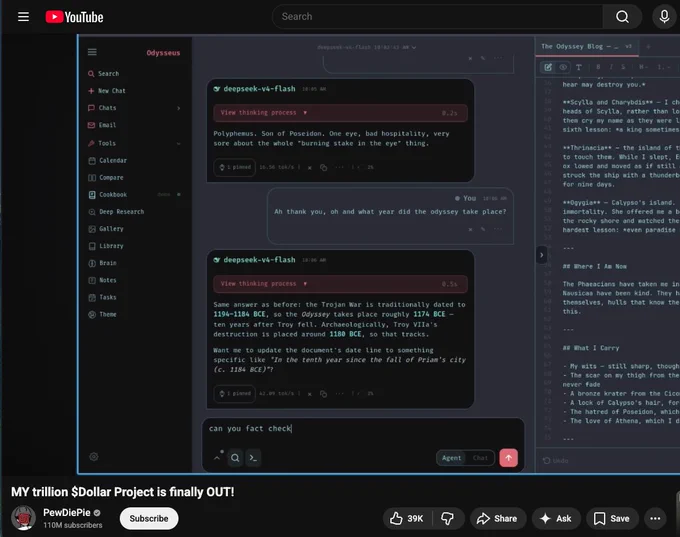Image resolution: width=680 pixels, height=537 pixels.
Task: Open the PewDiePie channel avatar
Action: coord(23,518)
